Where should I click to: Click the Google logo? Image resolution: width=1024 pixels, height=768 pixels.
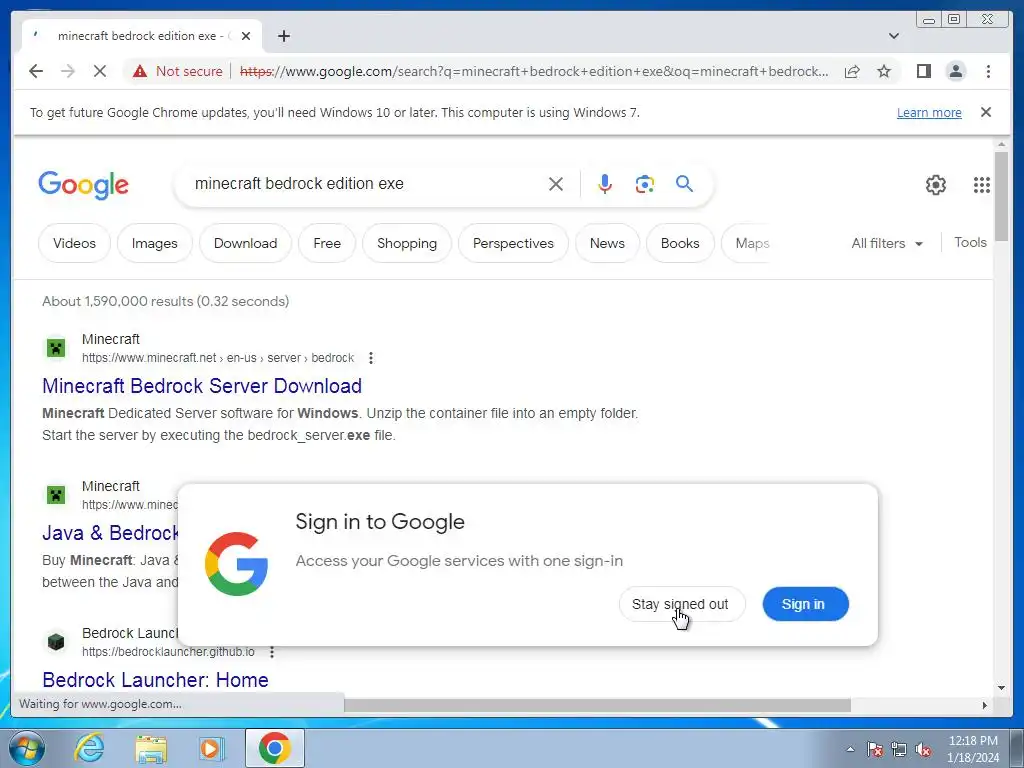(x=84, y=185)
